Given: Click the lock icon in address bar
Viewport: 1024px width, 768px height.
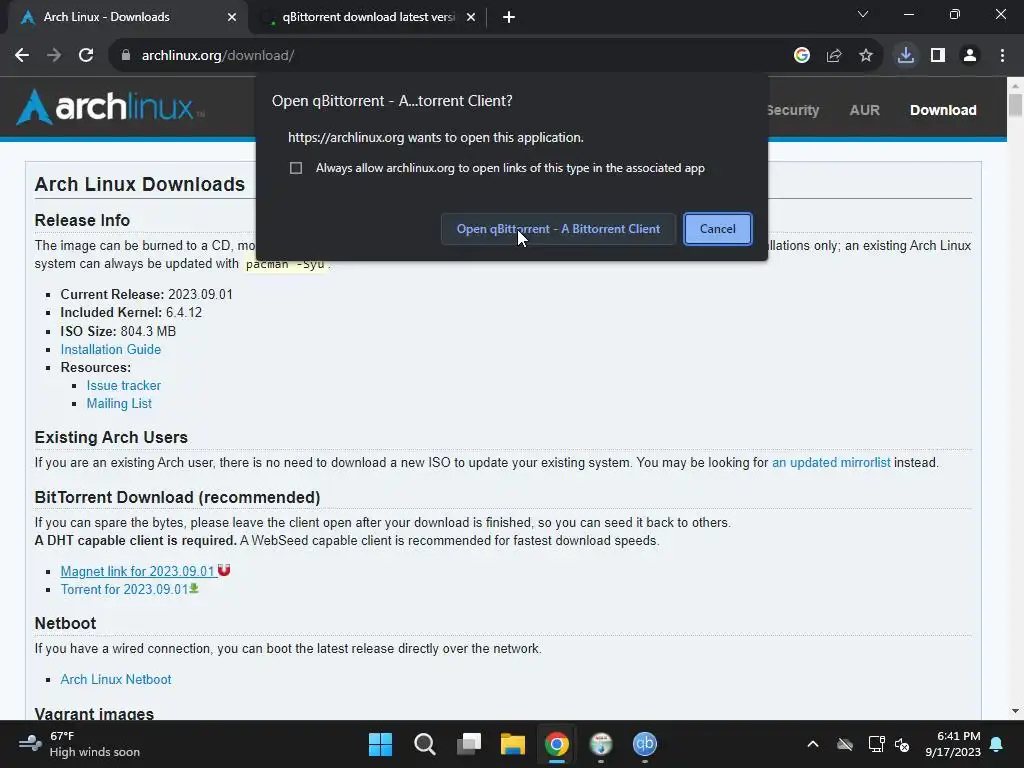Looking at the screenshot, I should tap(126, 56).
